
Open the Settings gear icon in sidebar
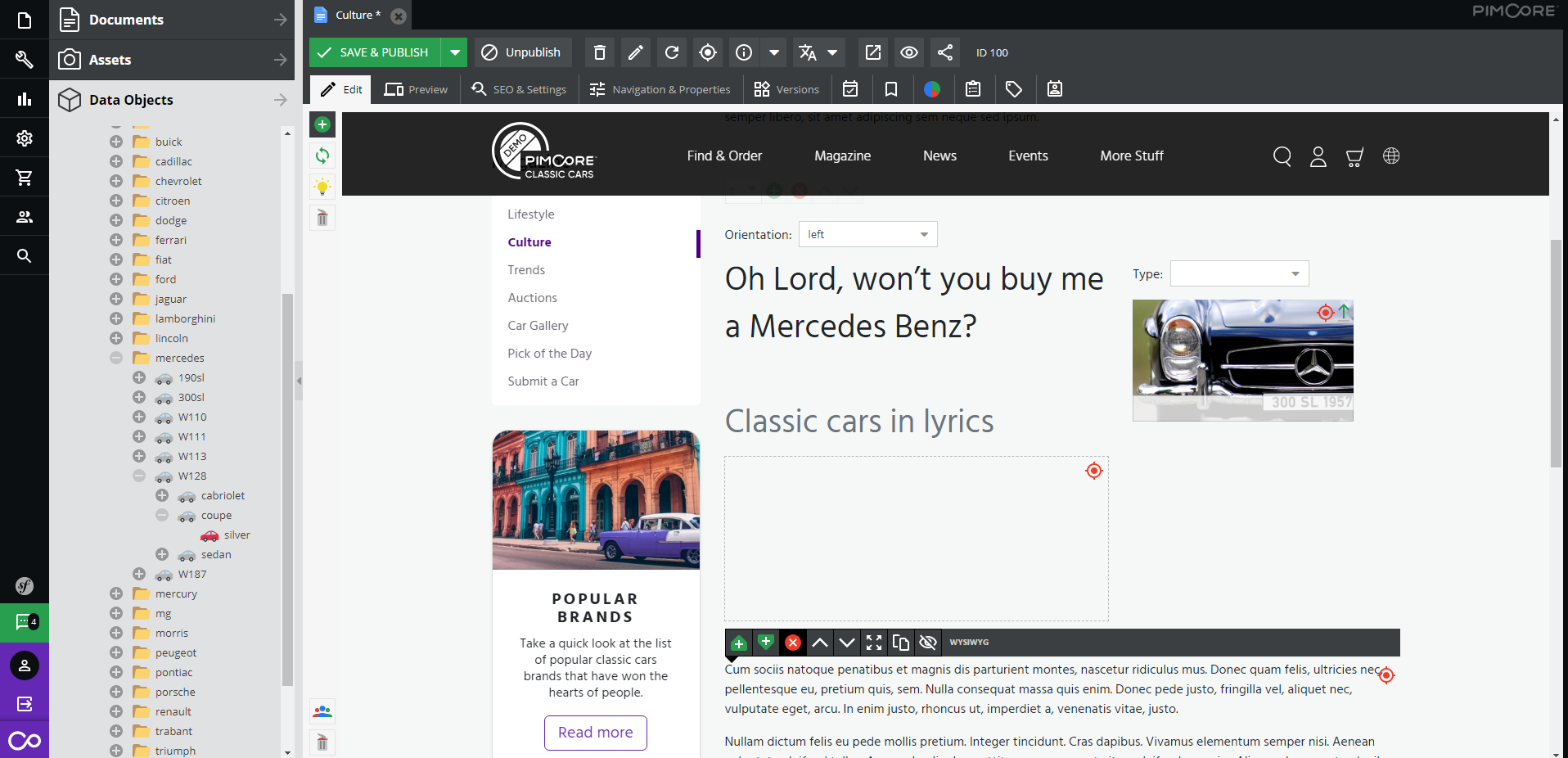pos(25,138)
